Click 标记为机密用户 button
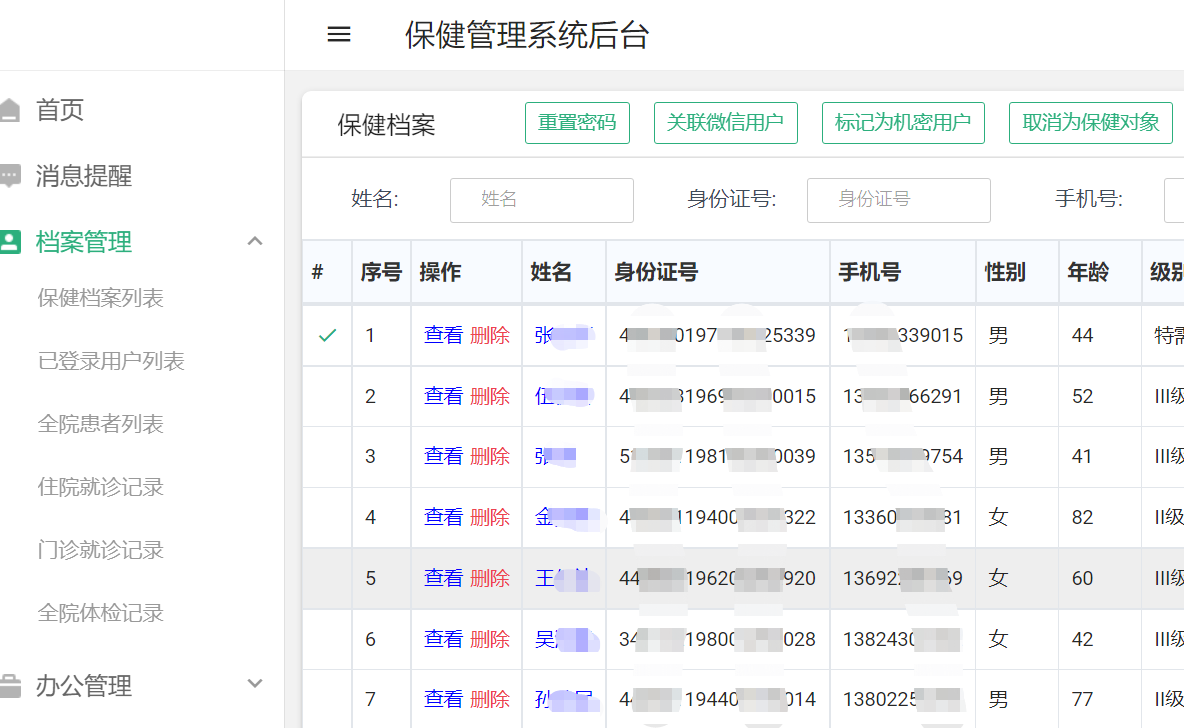Viewport: 1184px width, 728px height. pos(902,123)
